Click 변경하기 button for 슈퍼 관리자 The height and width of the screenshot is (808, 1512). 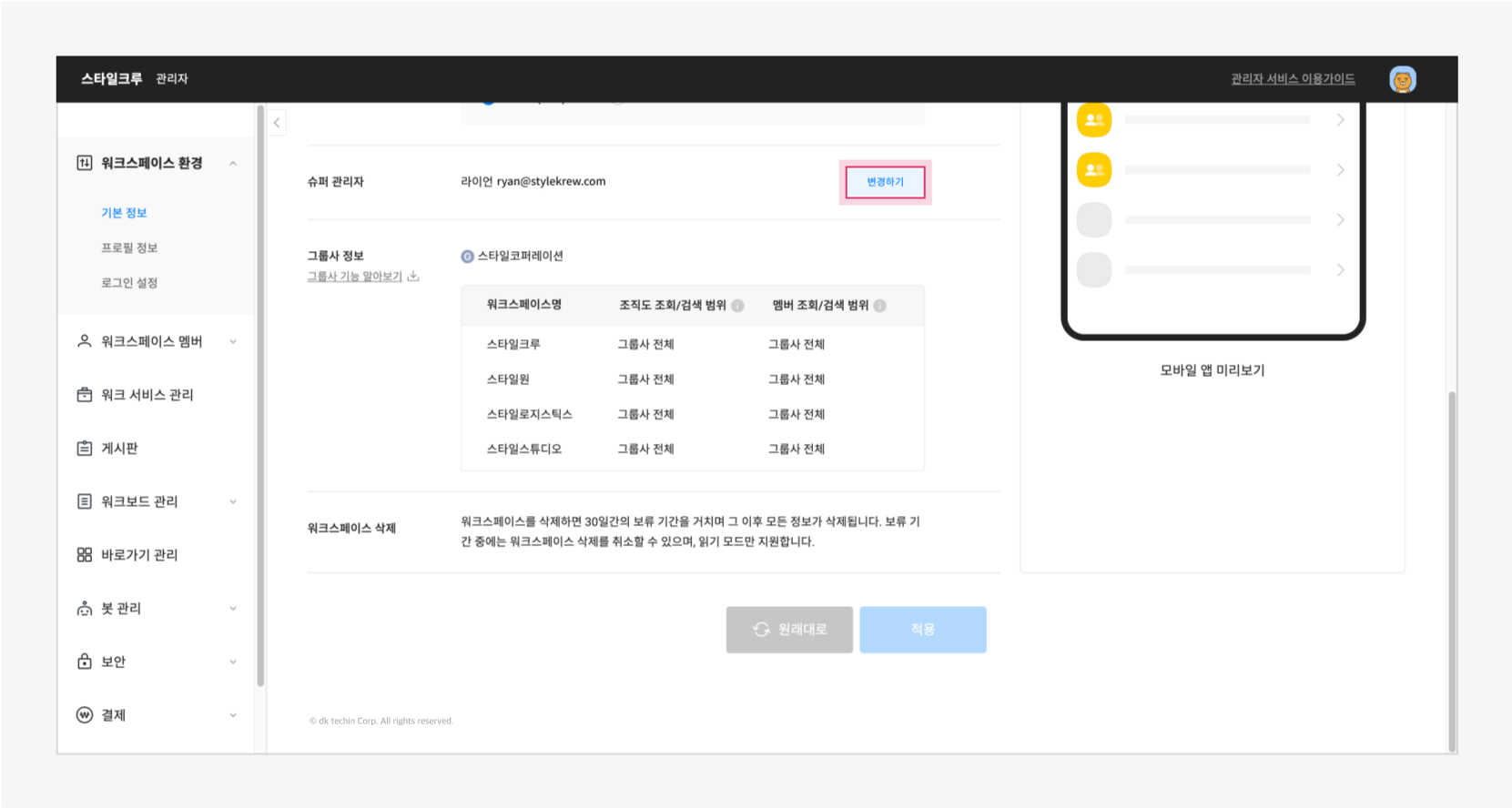pyautogui.click(x=885, y=182)
